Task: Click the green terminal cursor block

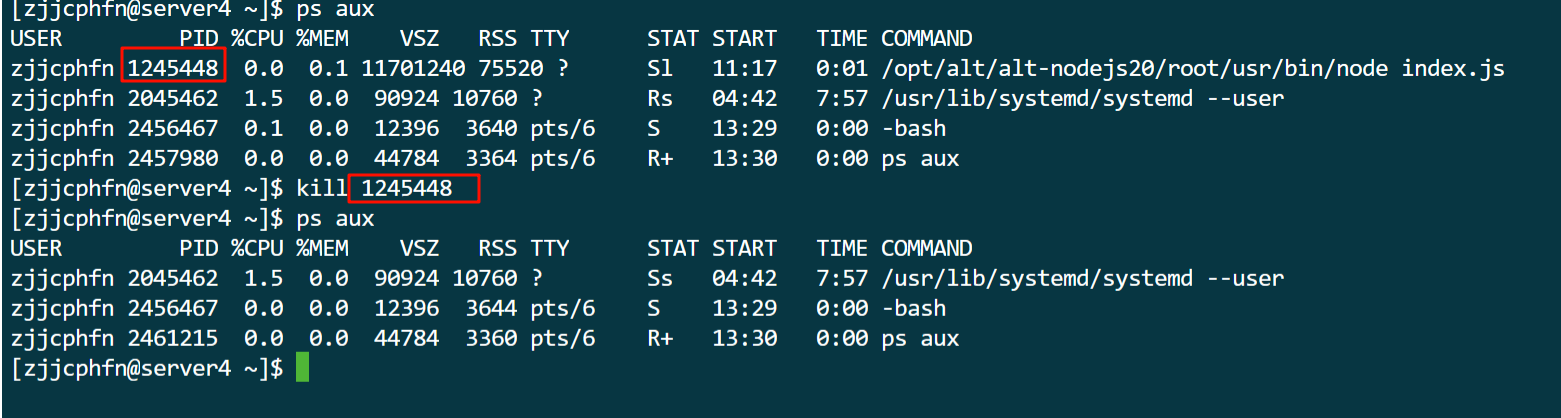Action: 302,369
